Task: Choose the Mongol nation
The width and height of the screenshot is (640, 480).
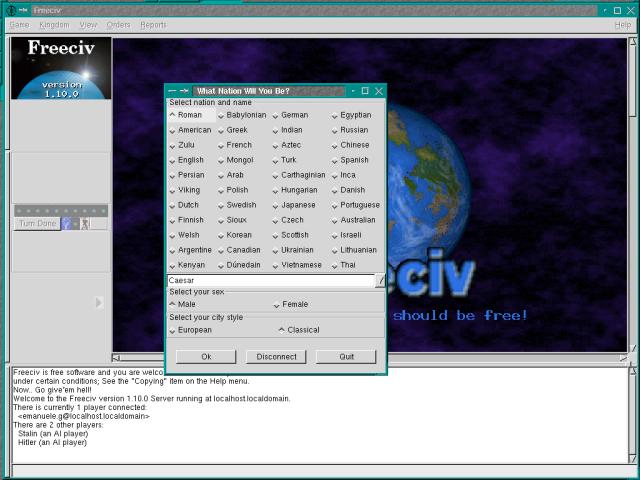Action: click(236, 160)
